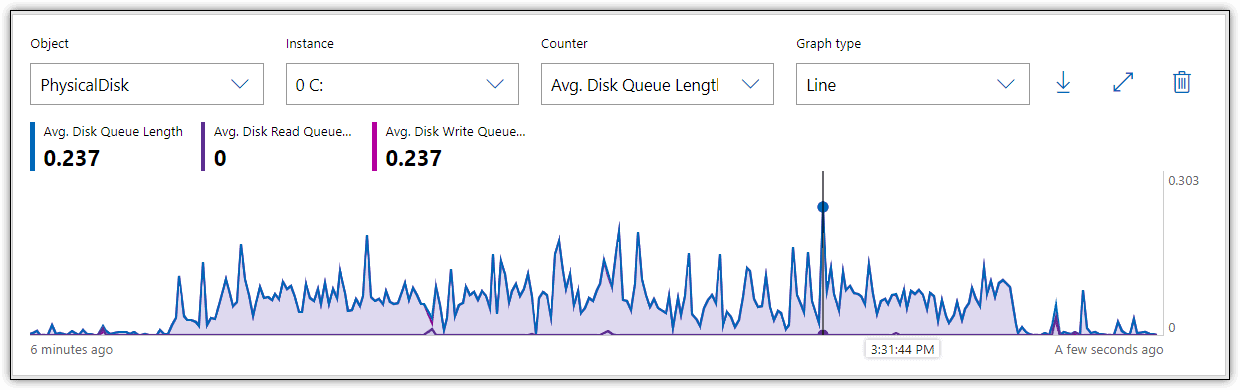Click the purple swatch beside Avg. Disk Read Queue
Viewport: 1240px width, 390px height.
coord(203,146)
